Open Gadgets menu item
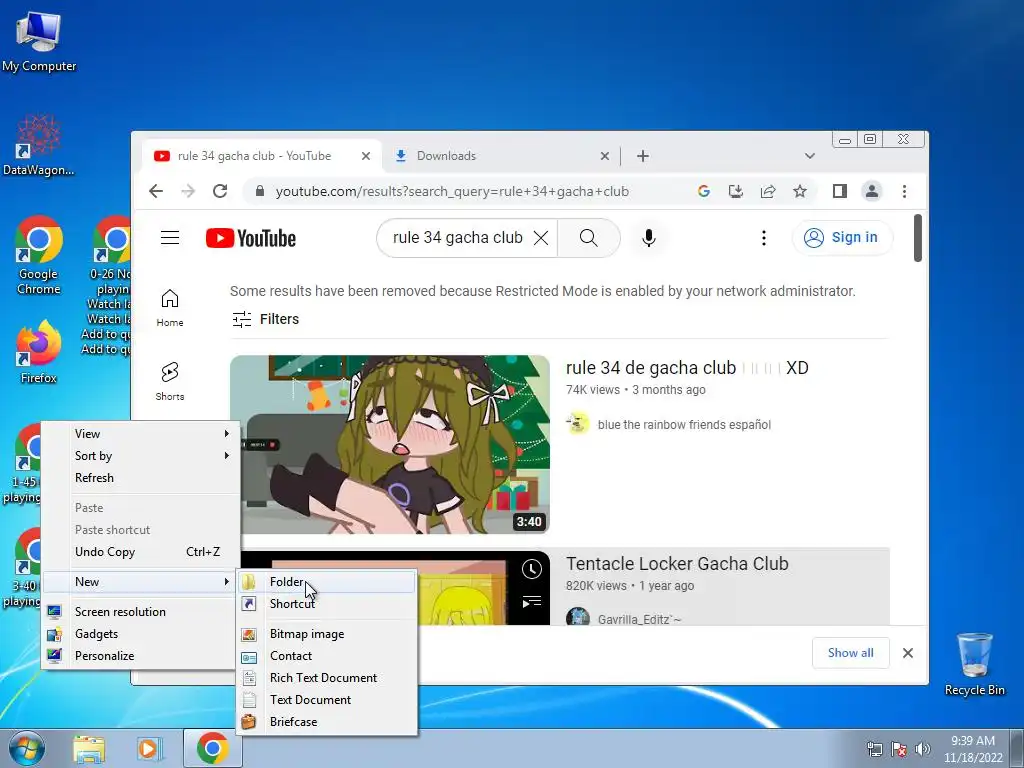 [141, 634]
